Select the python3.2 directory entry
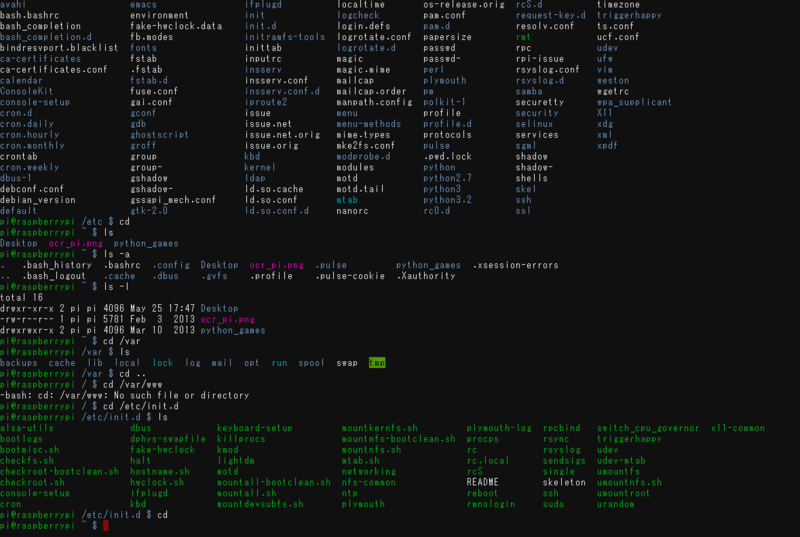The image size is (800, 537). (x=447, y=200)
